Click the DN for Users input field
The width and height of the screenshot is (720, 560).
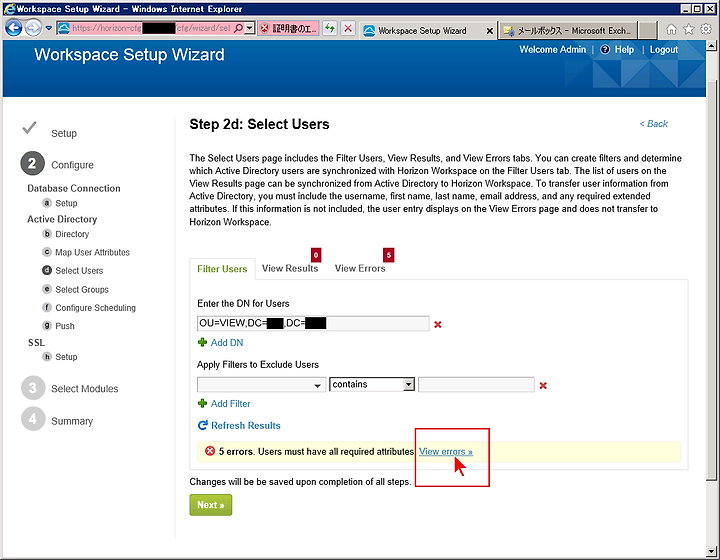[x=313, y=323]
